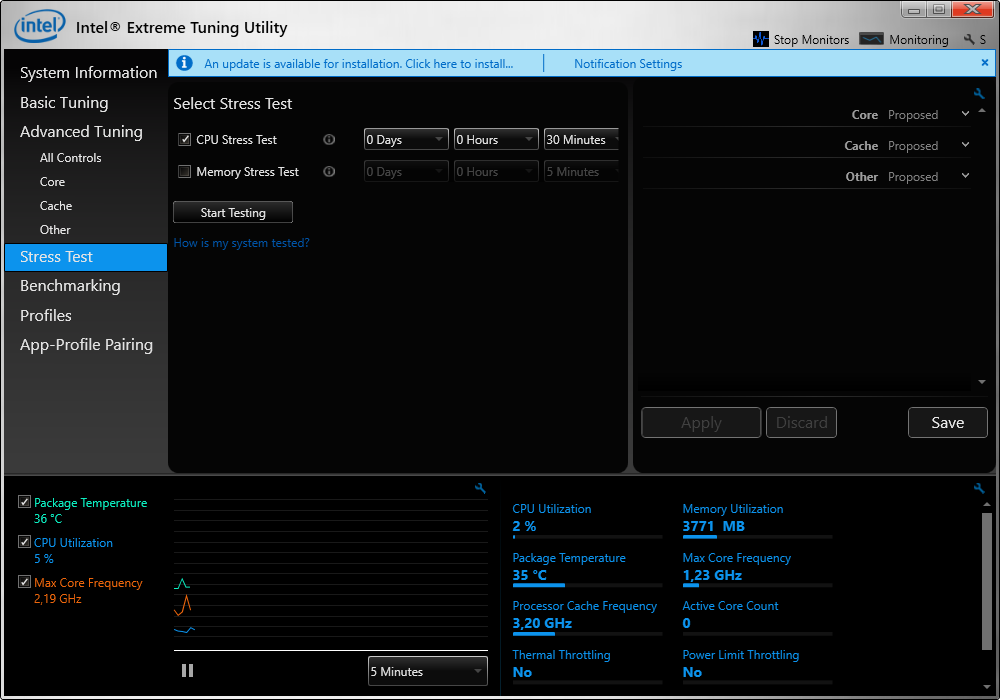The width and height of the screenshot is (1000, 700).
Task: Open App-Profile Pairing page
Action: point(86,345)
